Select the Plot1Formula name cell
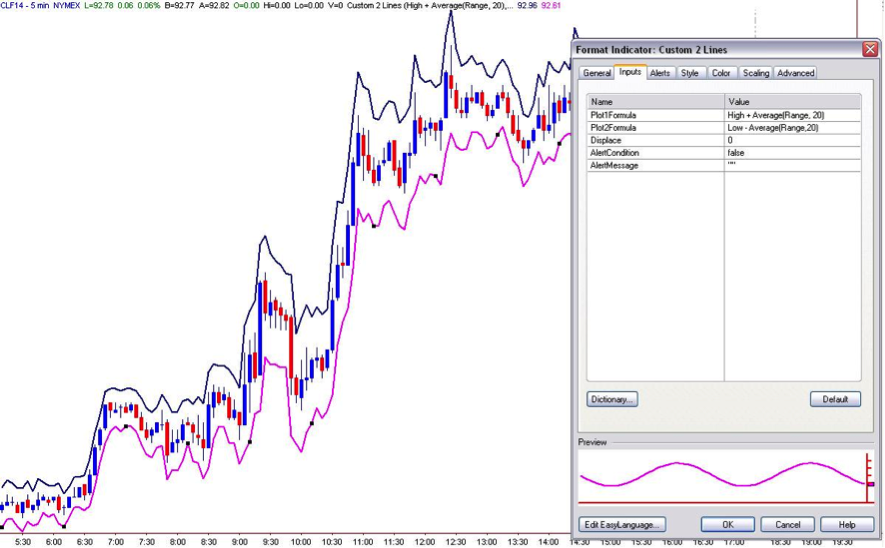Screen dimensions: 885x548 656,115
